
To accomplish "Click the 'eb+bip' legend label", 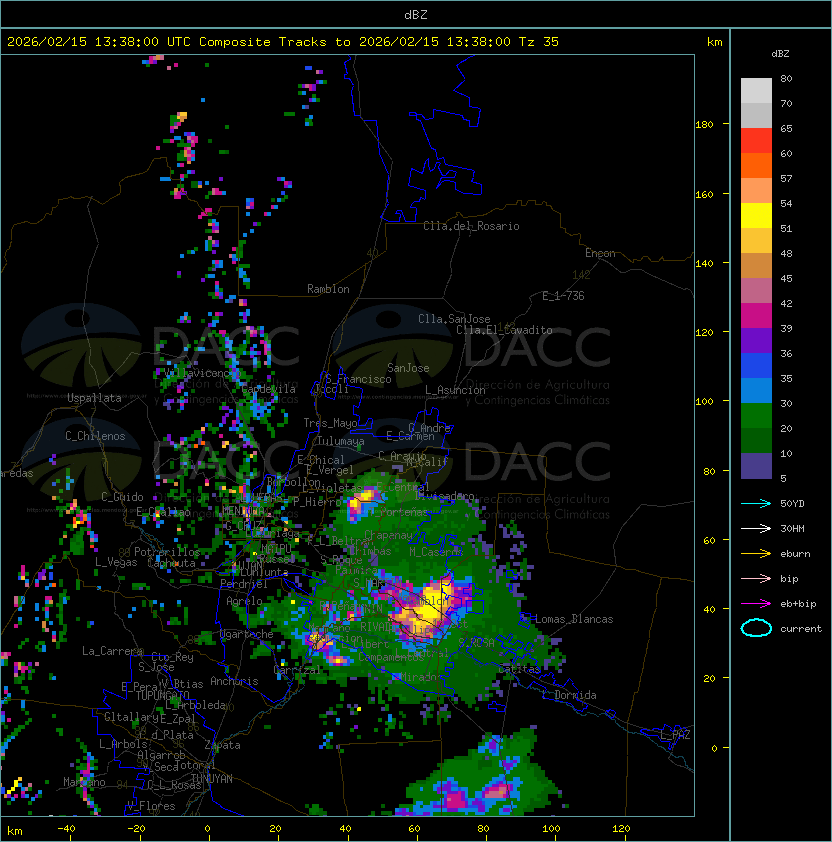I will coord(798,604).
